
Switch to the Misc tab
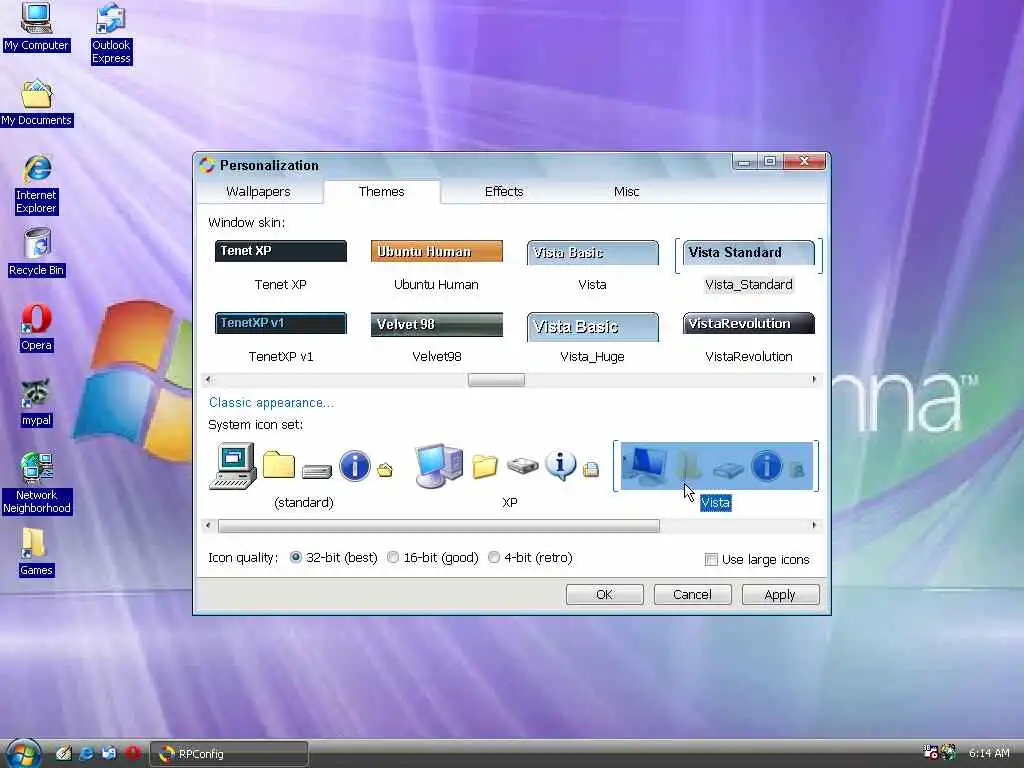point(626,191)
